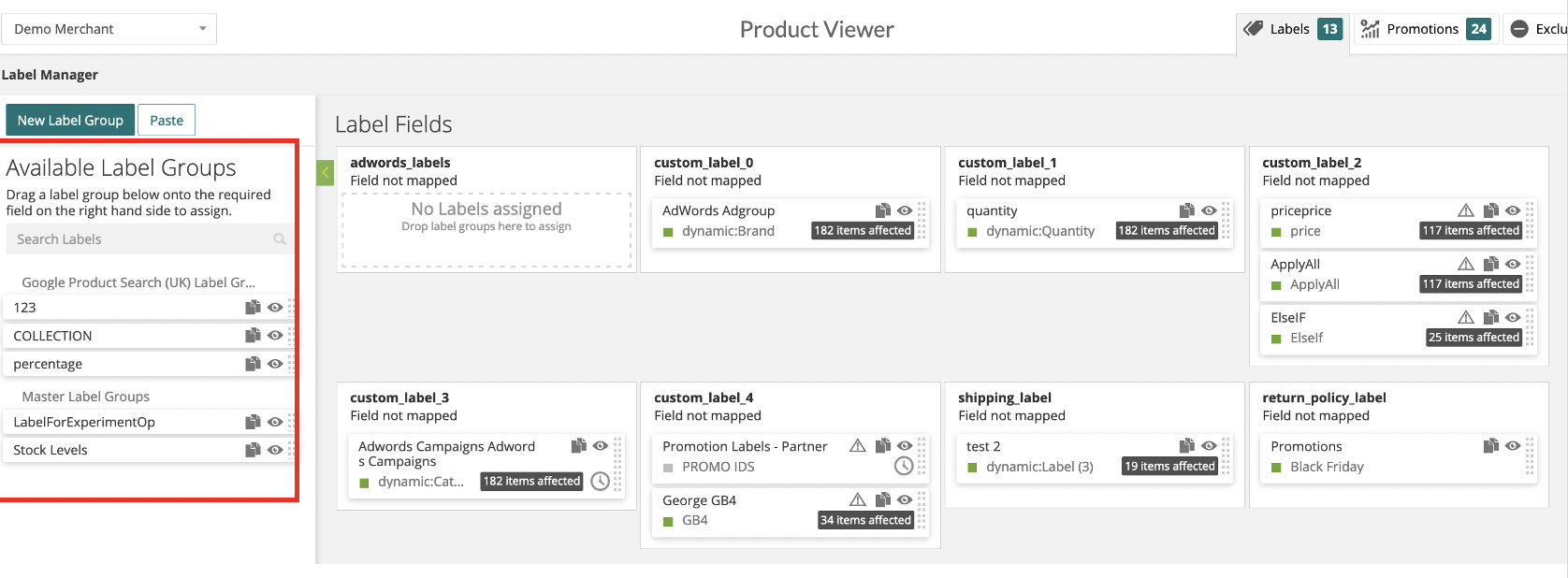Toggle the eye icon on priceprice
Viewport: 1568px width, 578px height.
[1513, 210]
